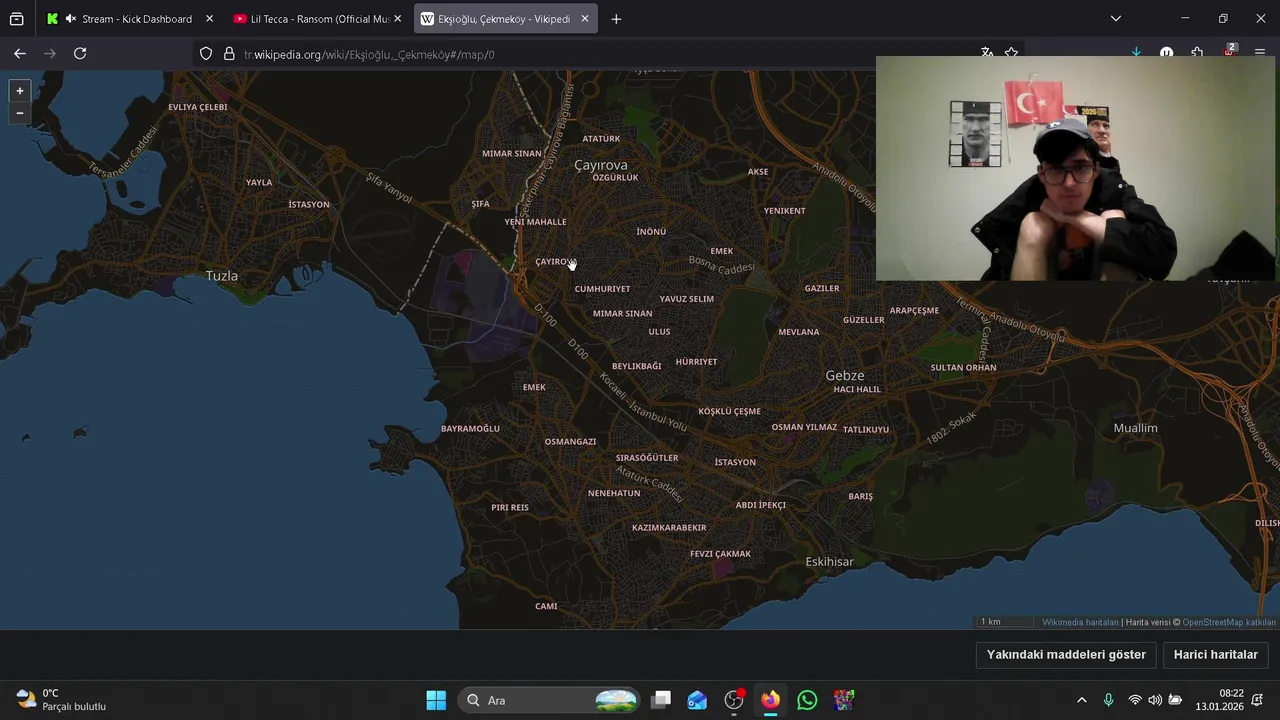Open Firefox from the taskbar
1280x720 pixels.
point(770,700)
